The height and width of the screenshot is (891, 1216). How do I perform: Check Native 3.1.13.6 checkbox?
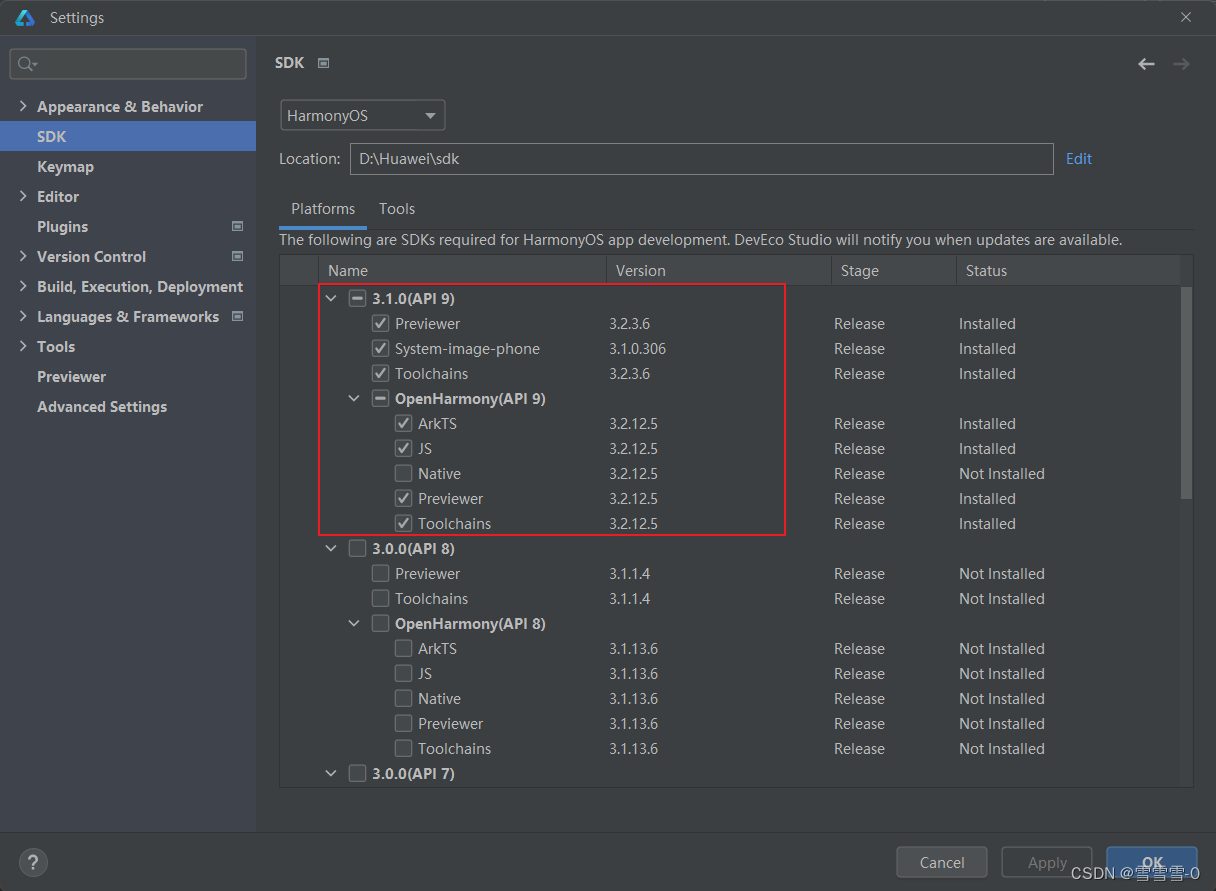pyautogui.click(x=403, y=698)
